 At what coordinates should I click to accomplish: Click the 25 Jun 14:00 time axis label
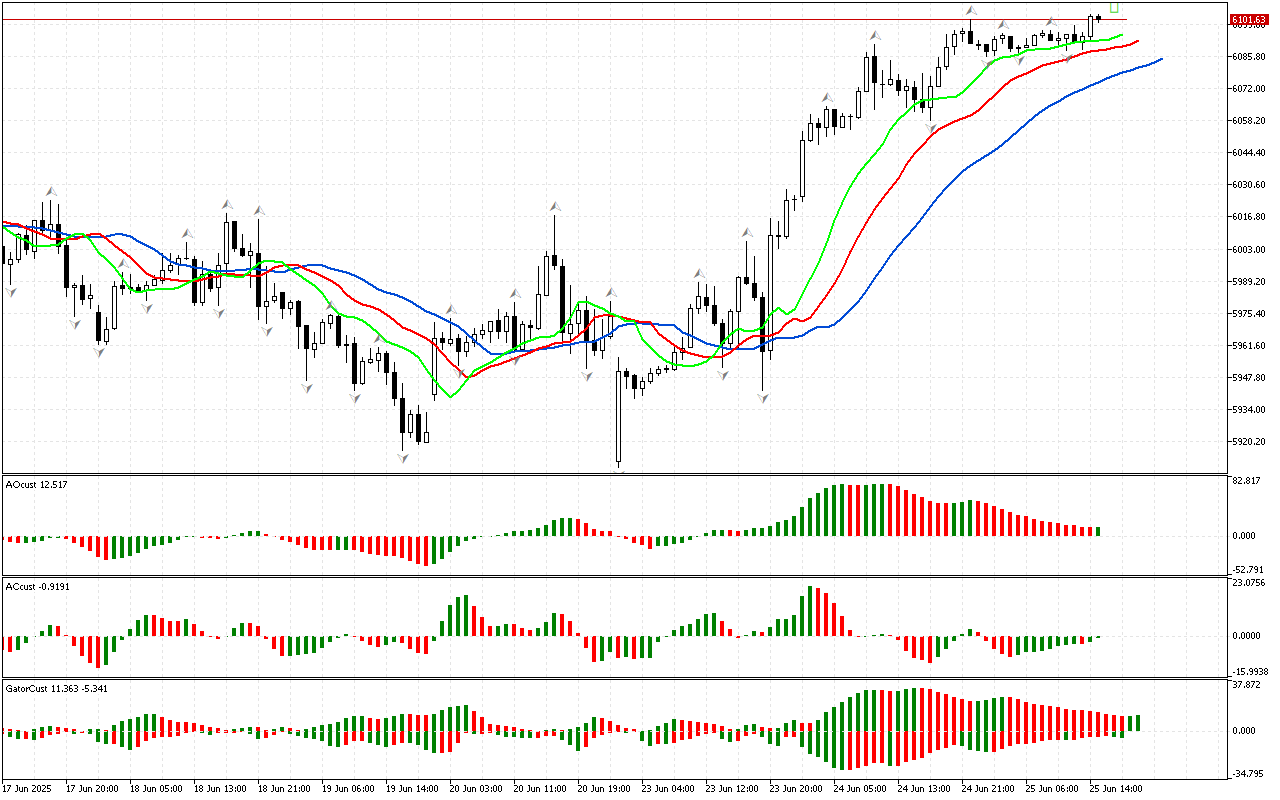click(1115, 788)
